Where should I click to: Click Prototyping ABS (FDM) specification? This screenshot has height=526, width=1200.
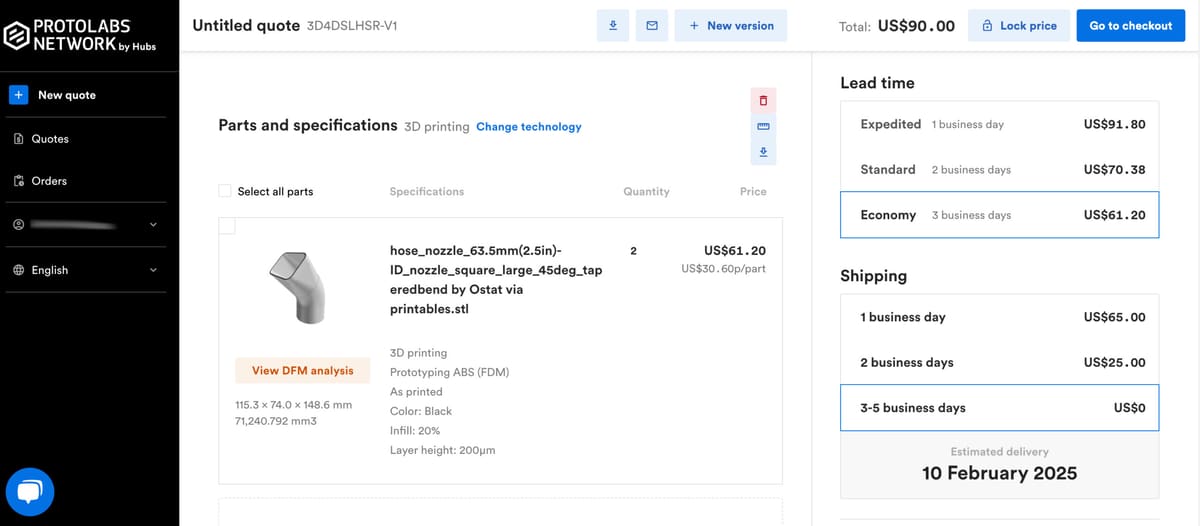[449, 372]
